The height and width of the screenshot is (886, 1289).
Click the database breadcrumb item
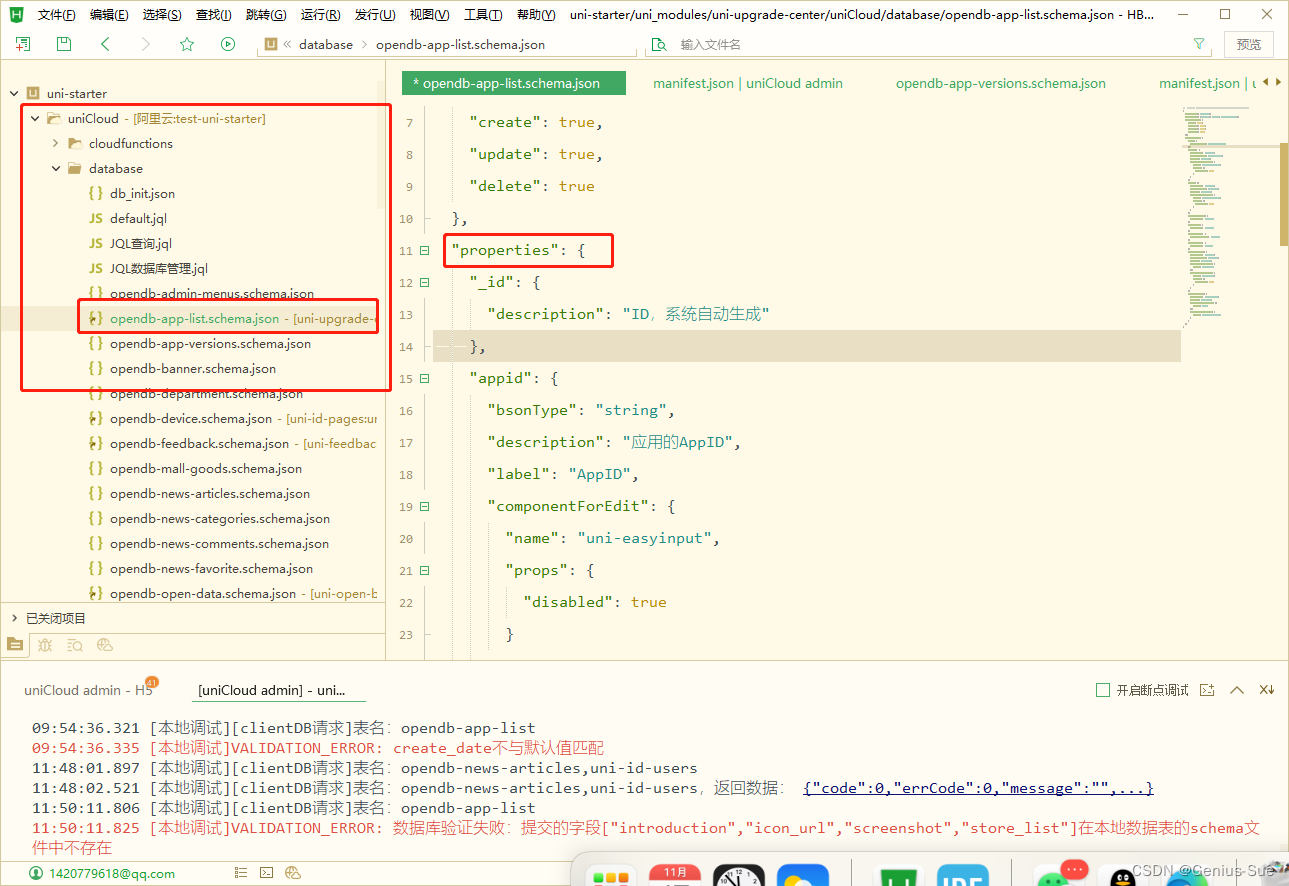(326, 44)
